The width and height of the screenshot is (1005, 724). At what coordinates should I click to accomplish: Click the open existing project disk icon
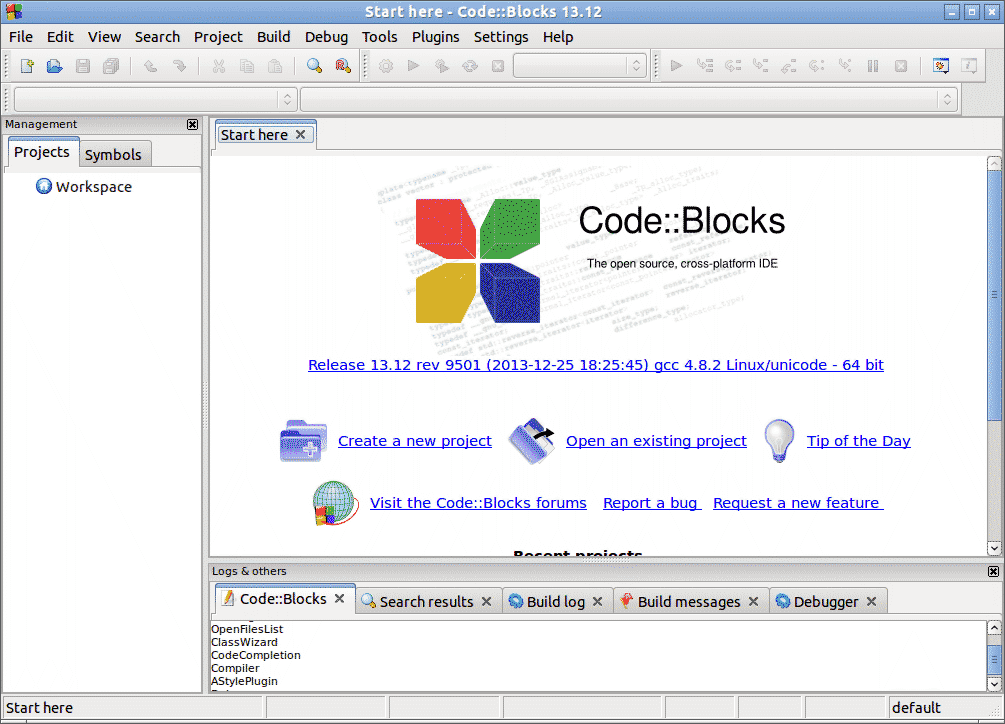(531, 441)
